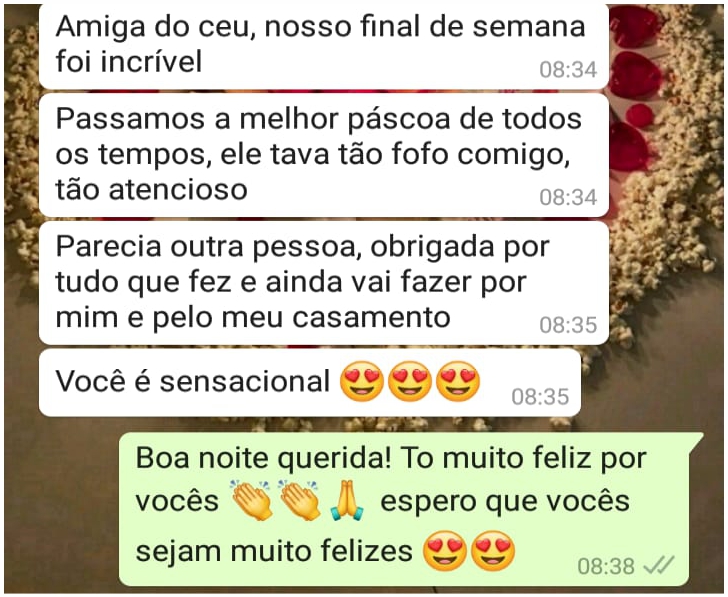Select the green "Boa noite querida" reply bubble
The width and height of the screenshot is (728, 597).
click(411, 509)
